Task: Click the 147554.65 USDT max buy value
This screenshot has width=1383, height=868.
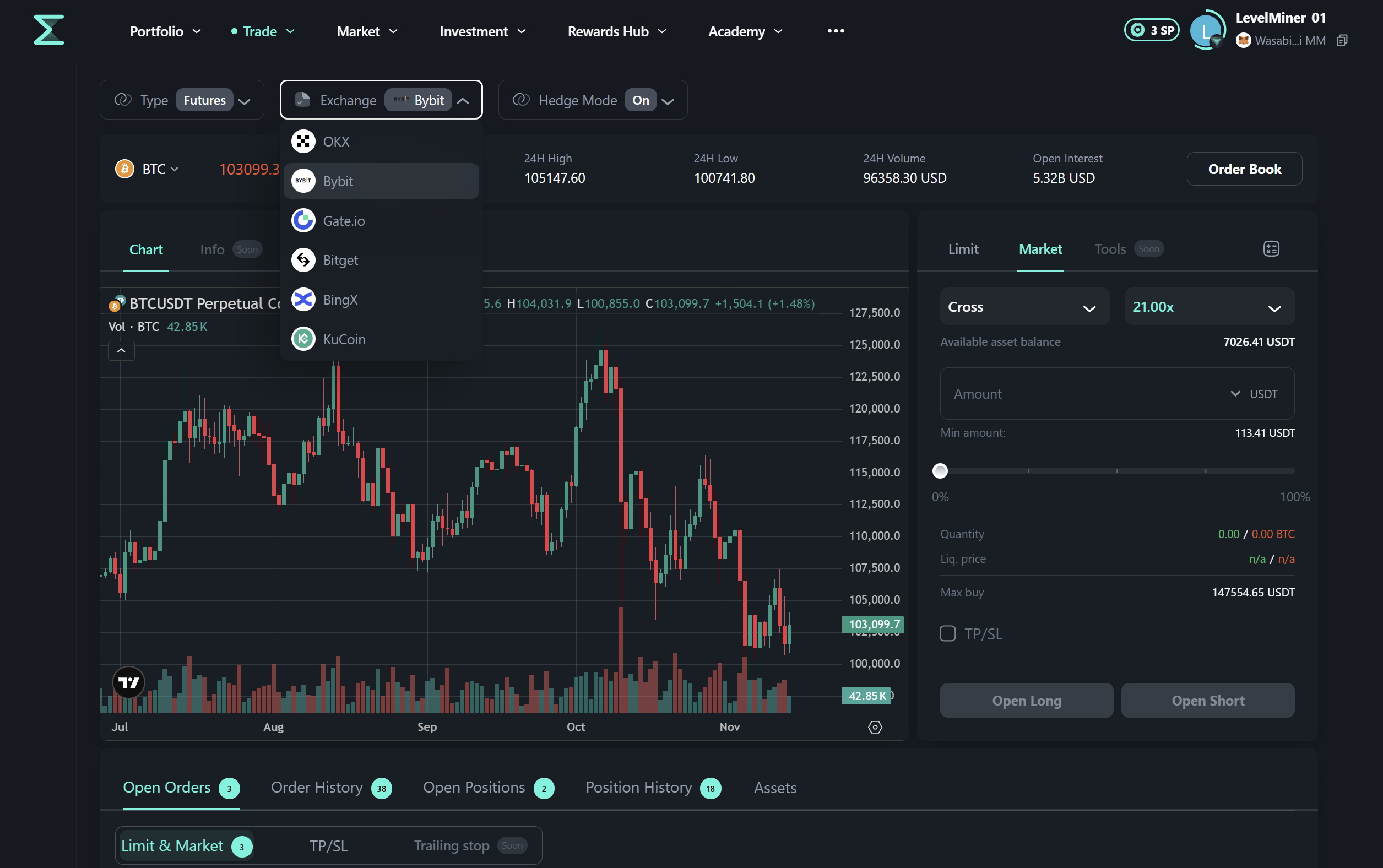Action: point(1253,593)
